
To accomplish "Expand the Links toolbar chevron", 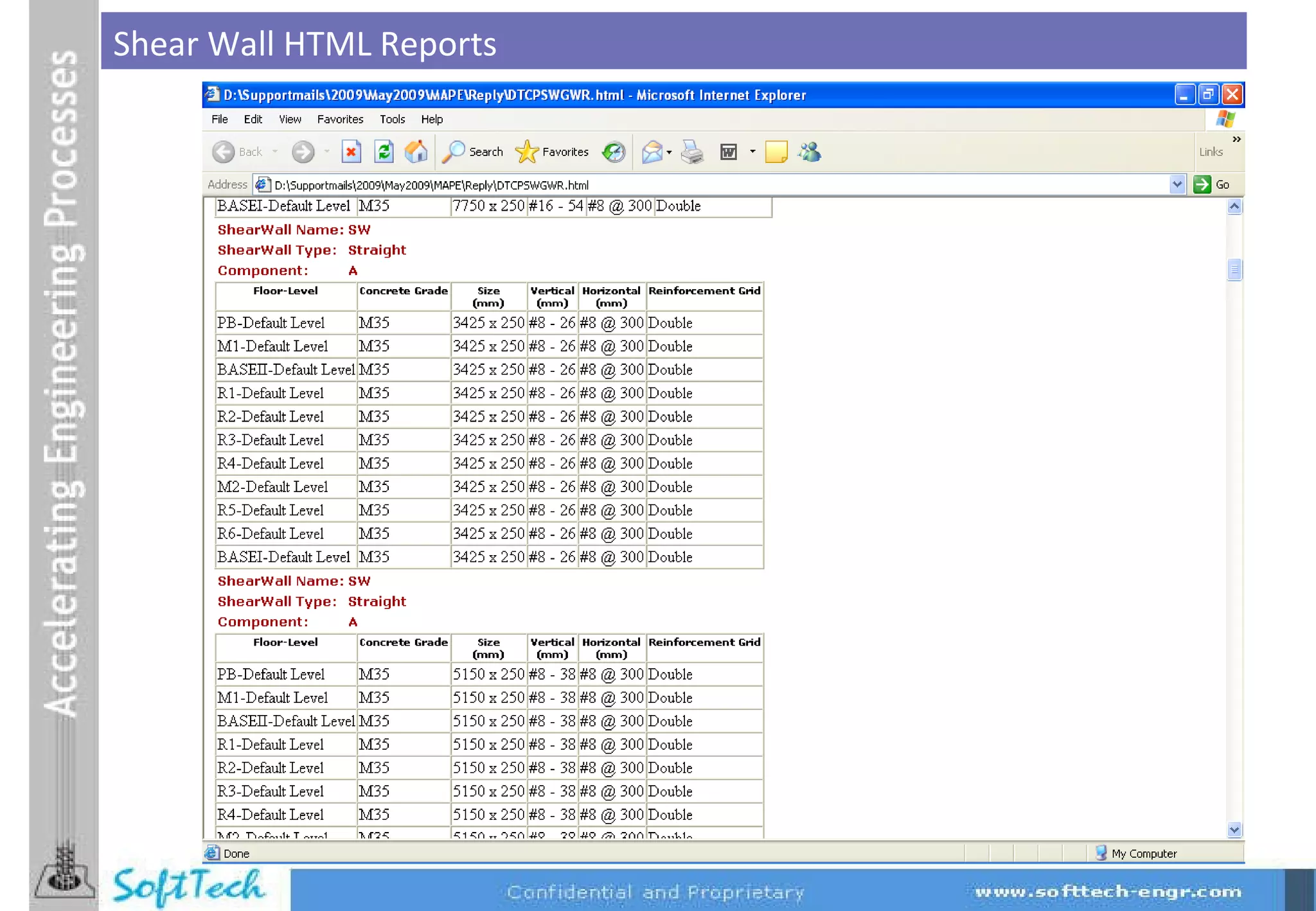I will (1236, 139).
